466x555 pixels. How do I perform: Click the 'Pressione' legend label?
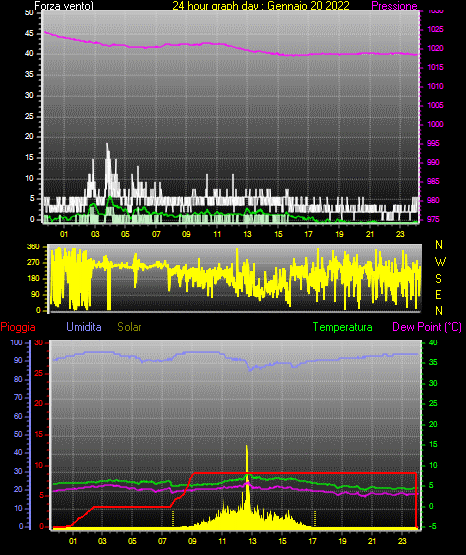394,6
